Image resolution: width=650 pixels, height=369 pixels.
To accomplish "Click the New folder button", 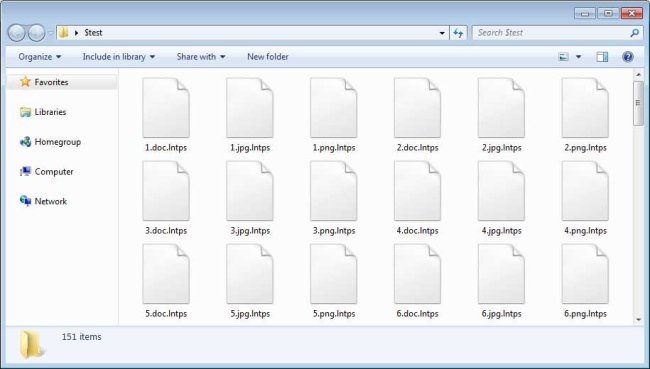I will 268,57.
